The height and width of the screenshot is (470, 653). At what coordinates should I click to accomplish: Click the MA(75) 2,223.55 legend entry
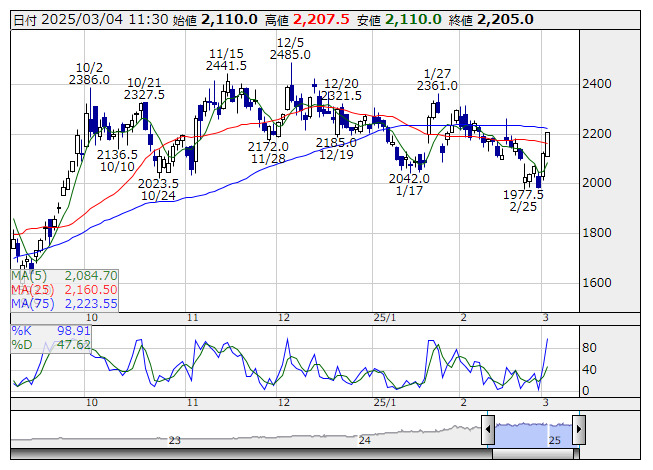tap(65, 303)
